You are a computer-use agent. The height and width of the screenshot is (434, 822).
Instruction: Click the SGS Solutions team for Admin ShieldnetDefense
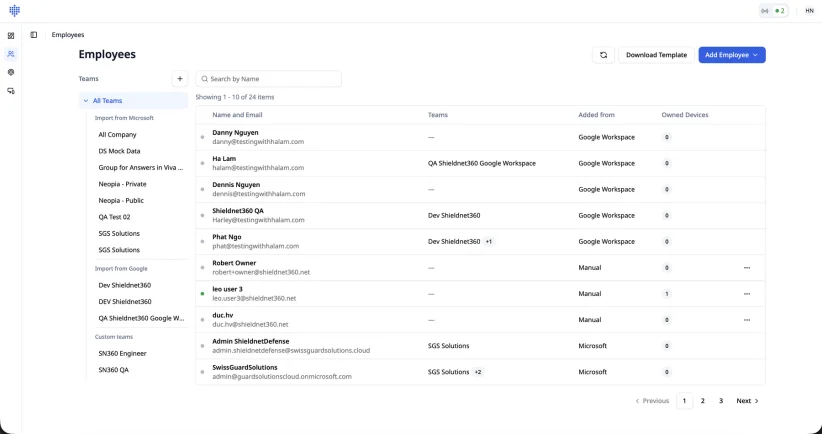click(x=448, y=346)
